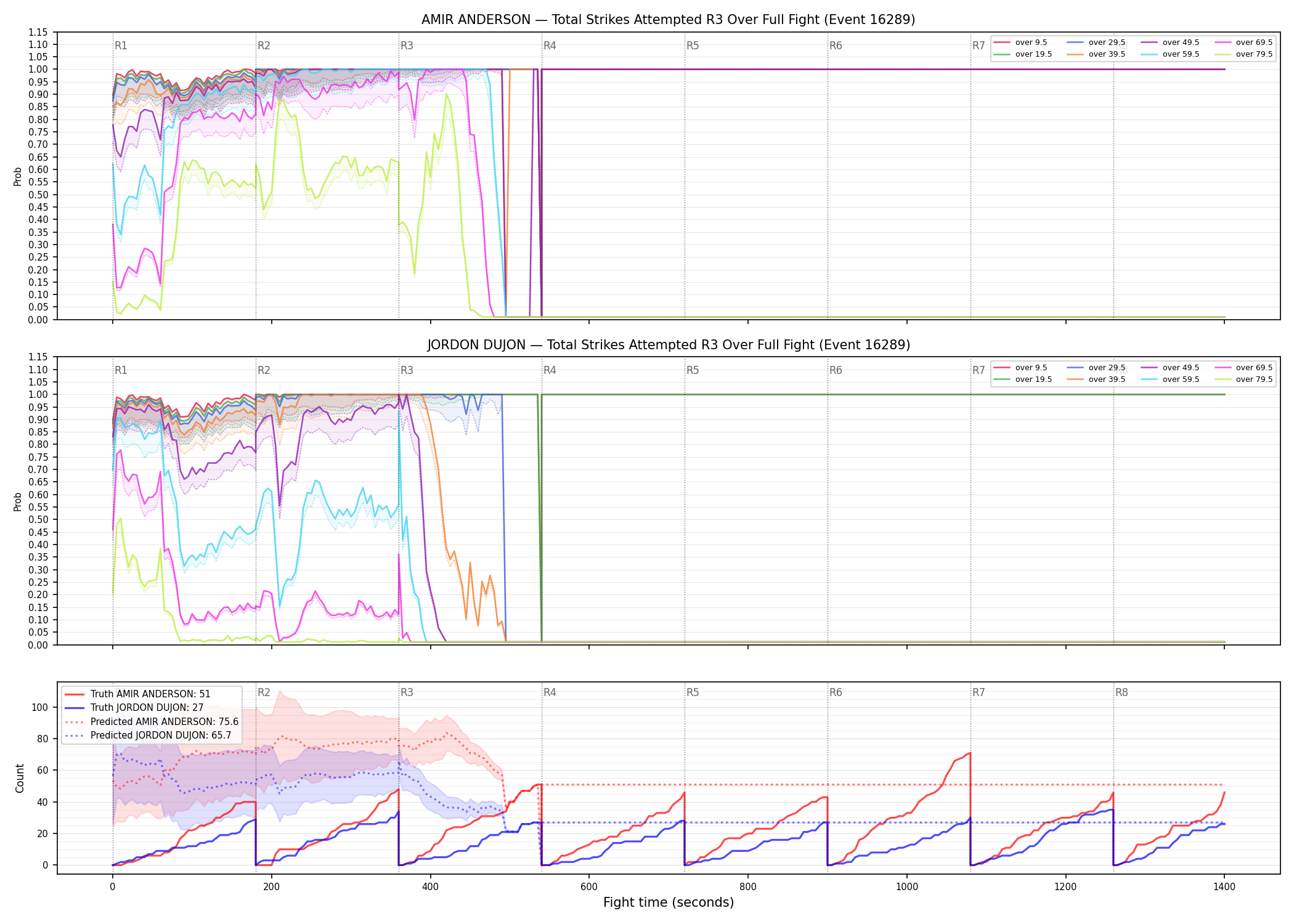This screenshot has width=1294, height=924.
Task: Click the Count axis tick label 60
Action: point(42,770)
